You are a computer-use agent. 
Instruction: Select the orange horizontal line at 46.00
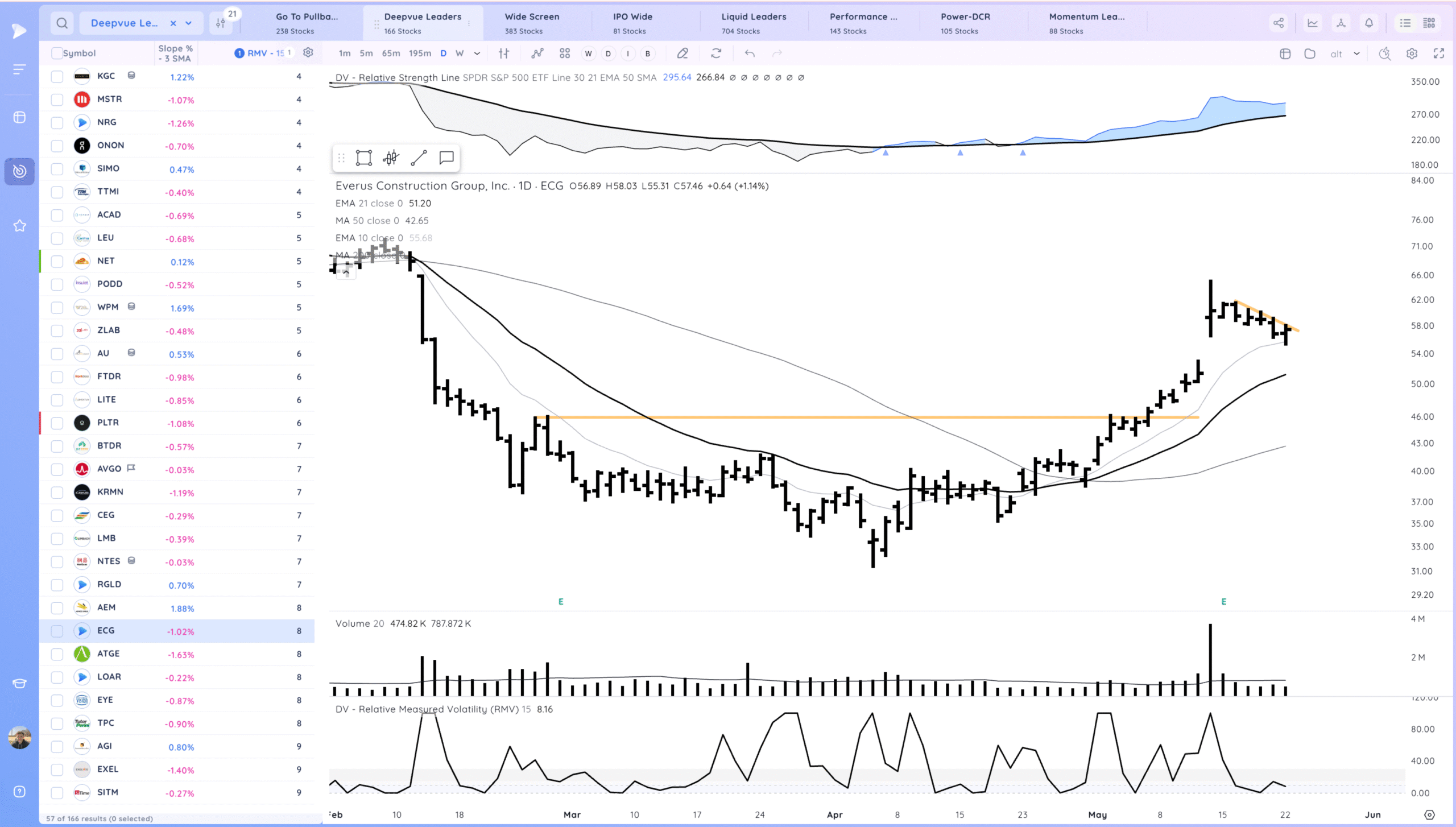[x=867, y=417]
